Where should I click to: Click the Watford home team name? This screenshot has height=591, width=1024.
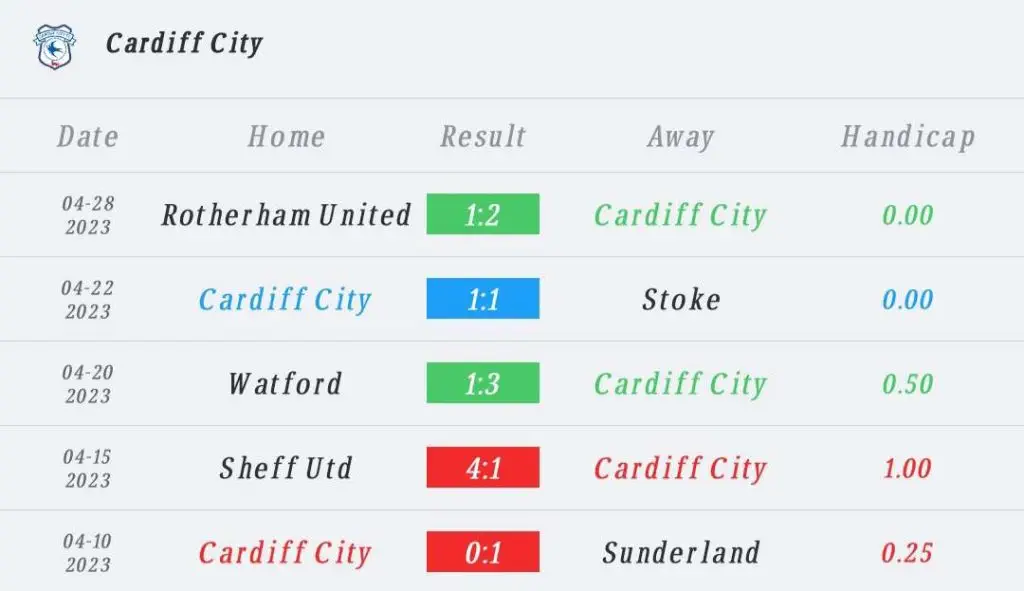coord(285,383)
